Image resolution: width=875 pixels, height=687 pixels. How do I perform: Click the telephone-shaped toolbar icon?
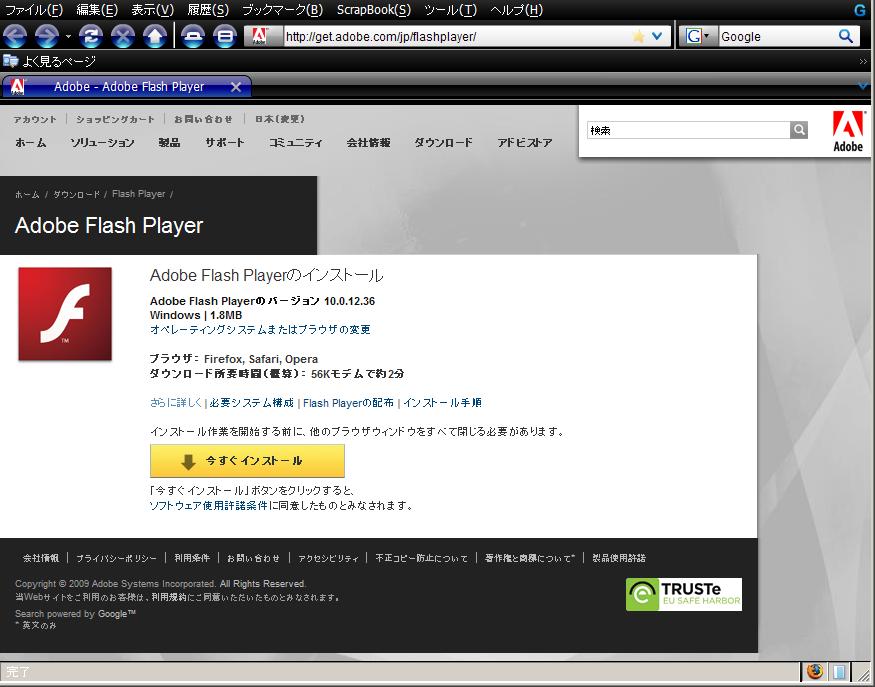click(193, 36)
